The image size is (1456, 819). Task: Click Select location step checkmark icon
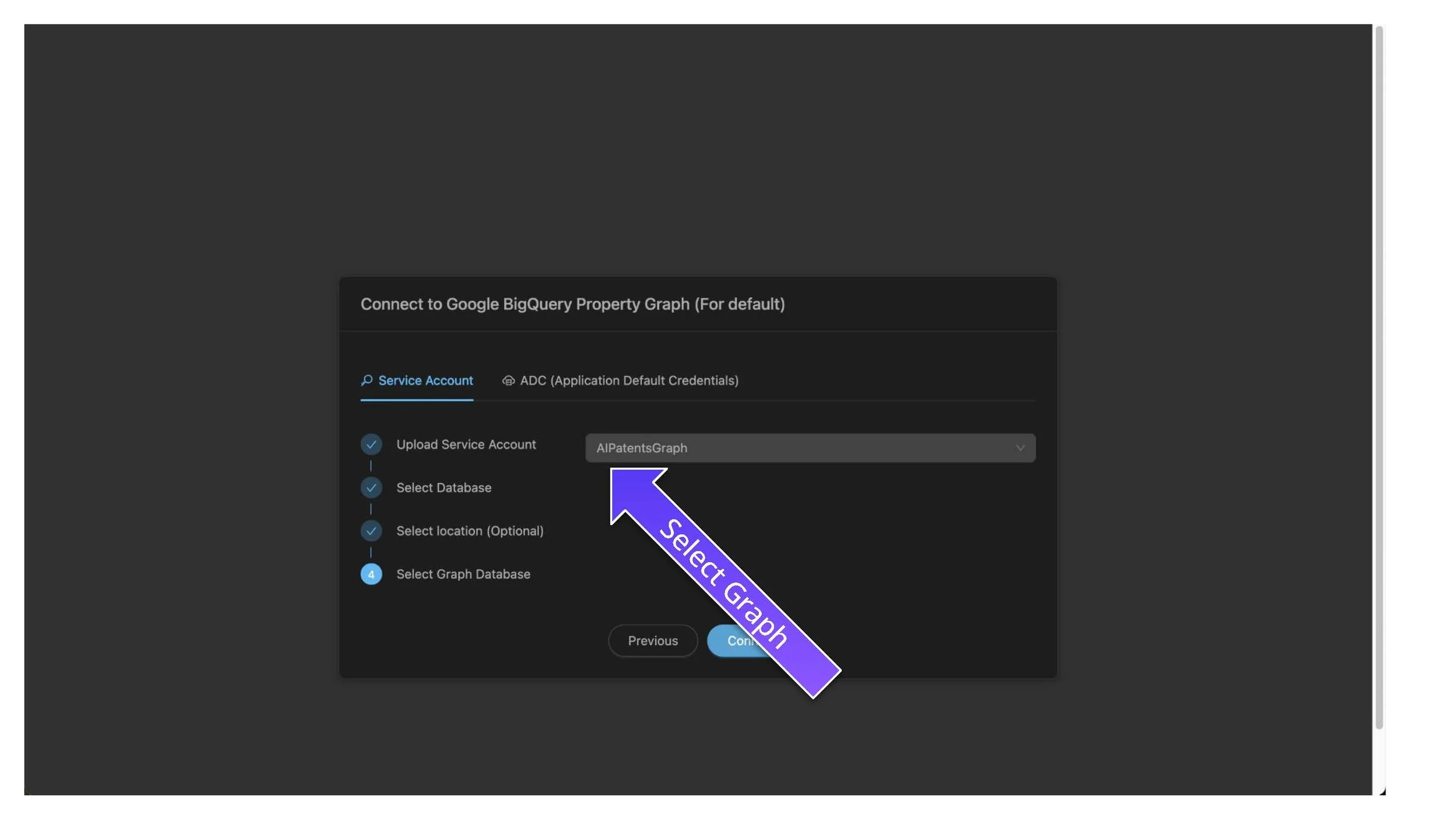[371, 531]
